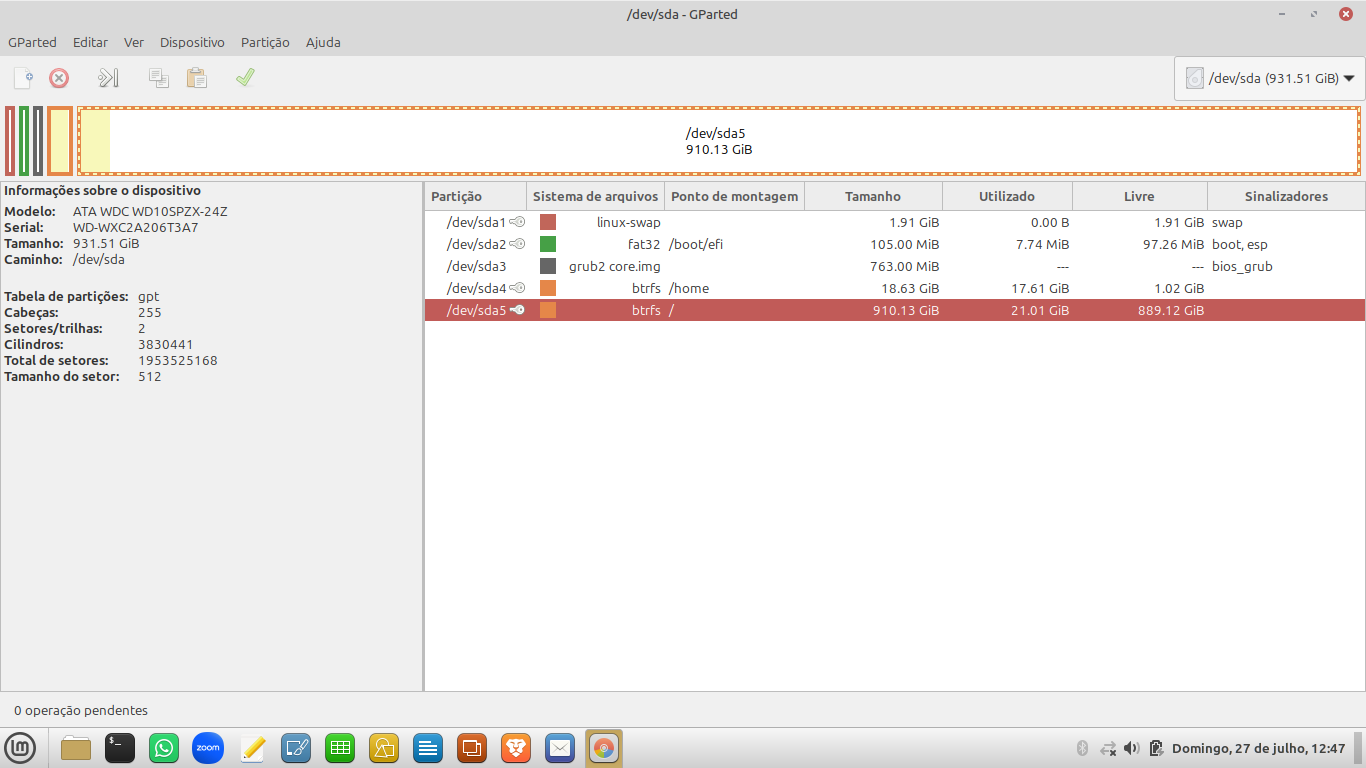Select the /dev/sda5 910.13 GiB map block
Image resolution: width=1366 pixels, height=768 pixels.
coord(719,141)
